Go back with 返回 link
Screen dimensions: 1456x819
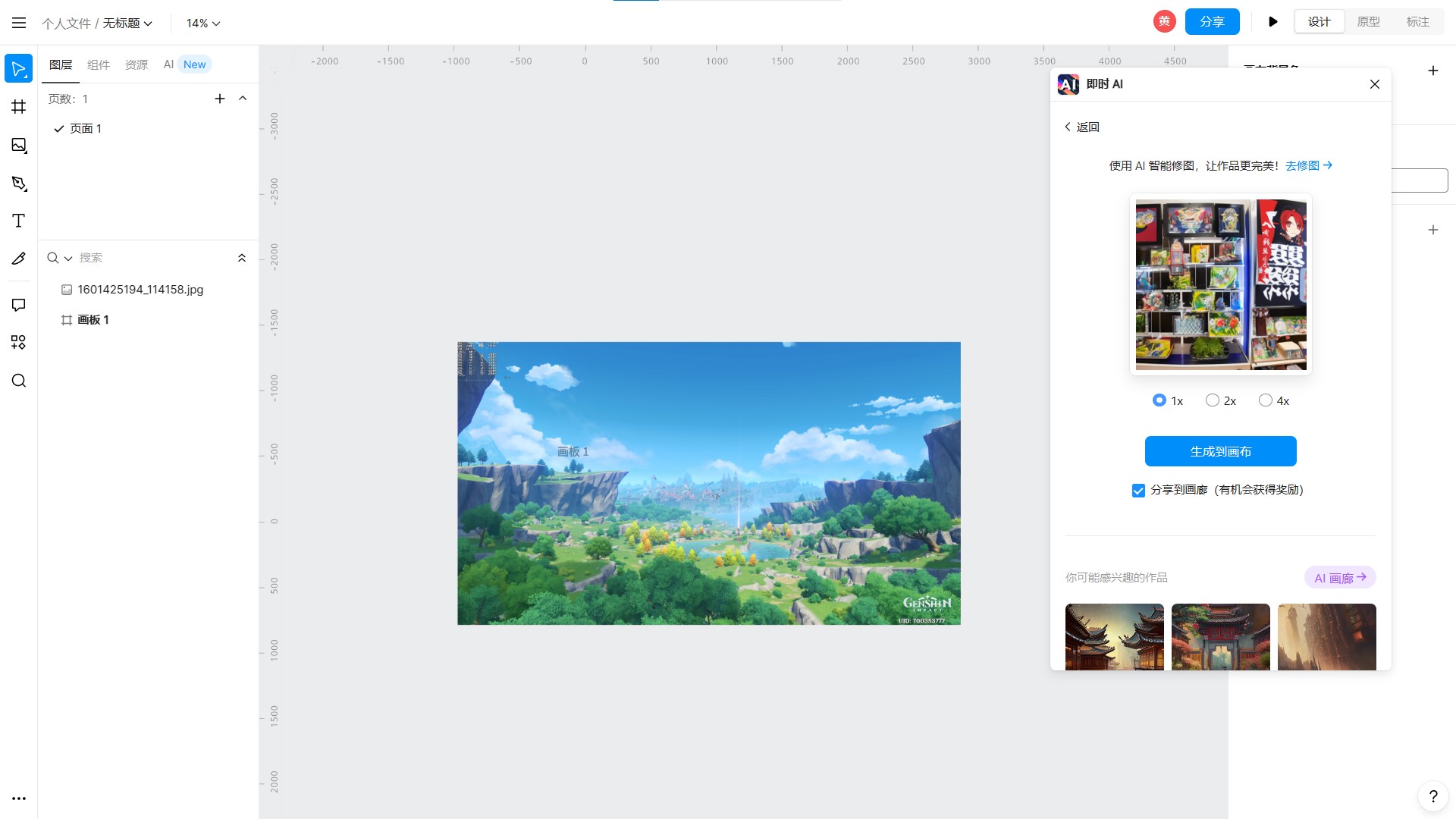coord(1082,127)
